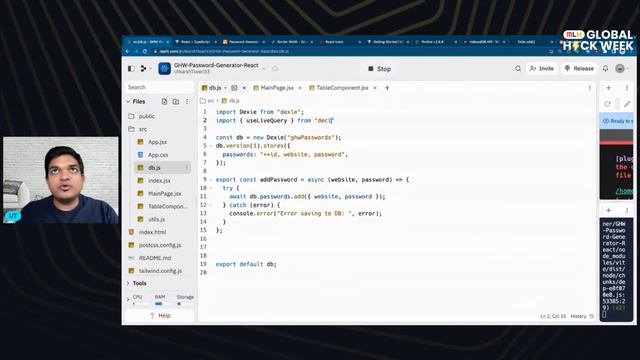Open notifications bell icon
This screenshot has height=360, width=640.
pyautogui.click(x=606, y=69)
